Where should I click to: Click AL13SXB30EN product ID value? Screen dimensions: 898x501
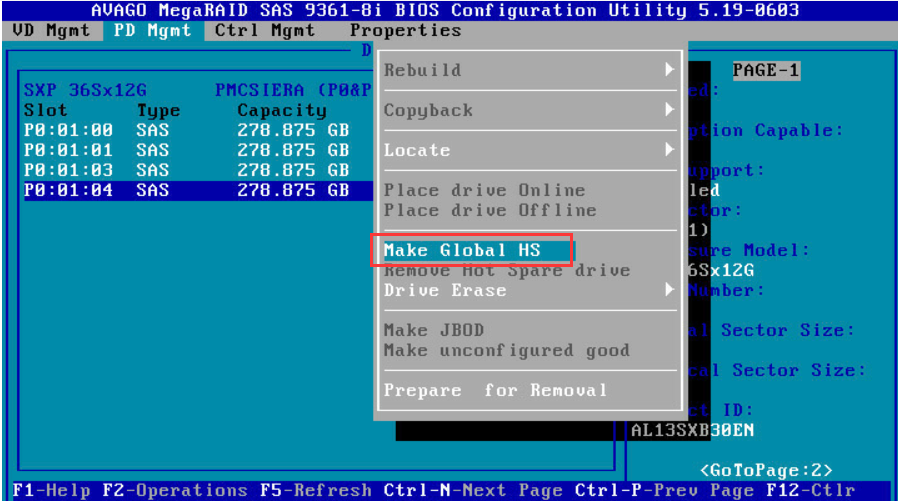[692, 431]
